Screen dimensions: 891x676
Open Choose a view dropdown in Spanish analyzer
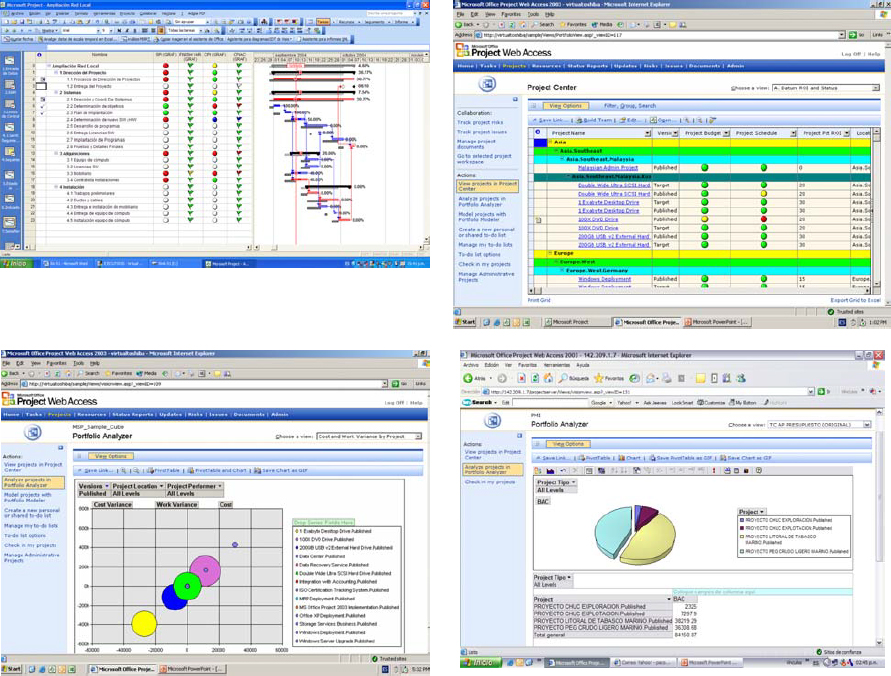867,424
